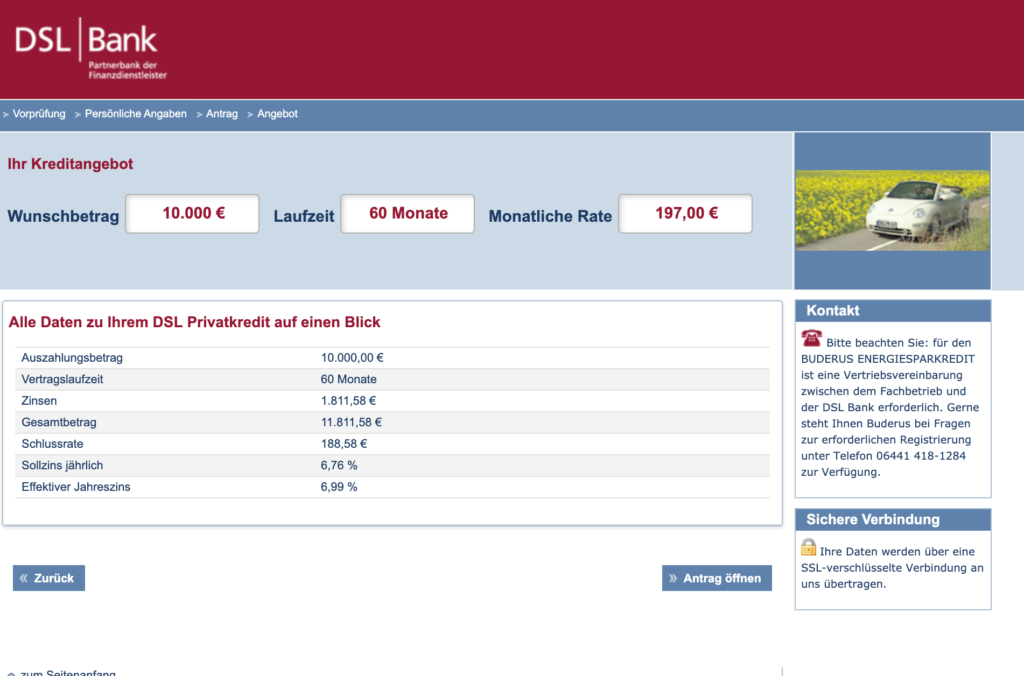
Task: Click the Auszahlungsbetrag row label
Action: point(72,358)
